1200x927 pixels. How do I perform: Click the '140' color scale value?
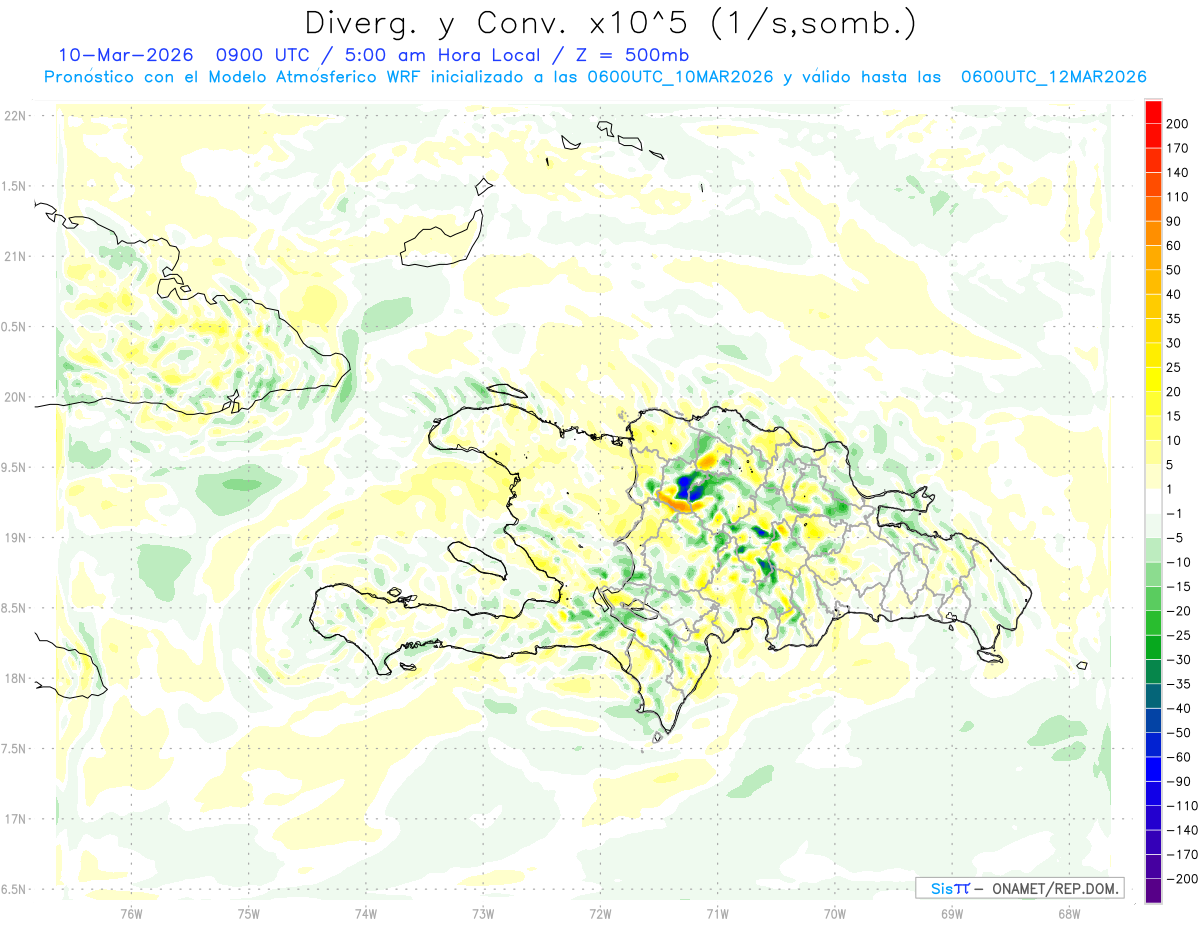click(1176, 173)
